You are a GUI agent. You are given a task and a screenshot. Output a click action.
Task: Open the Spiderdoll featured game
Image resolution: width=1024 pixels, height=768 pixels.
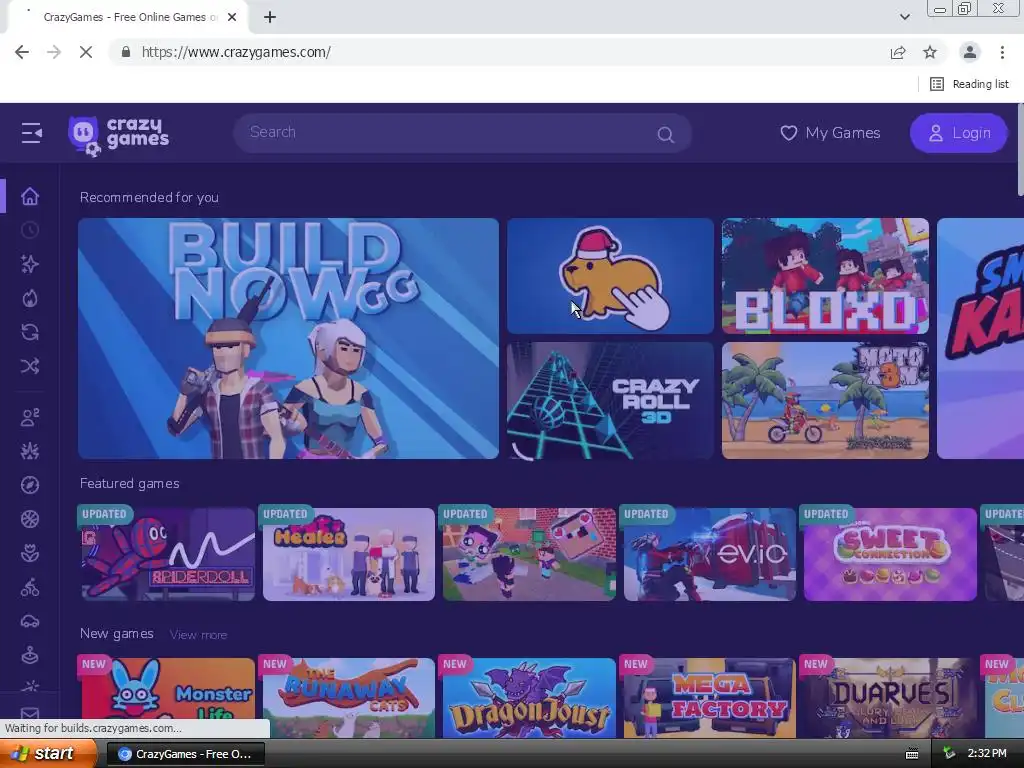coord(166,554)
